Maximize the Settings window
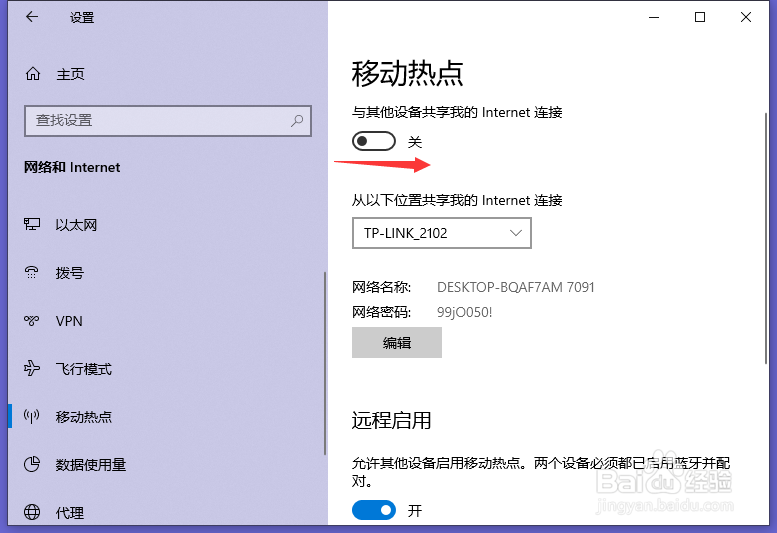The height and width of the screenshot is (533, 777). click(700, 17)
